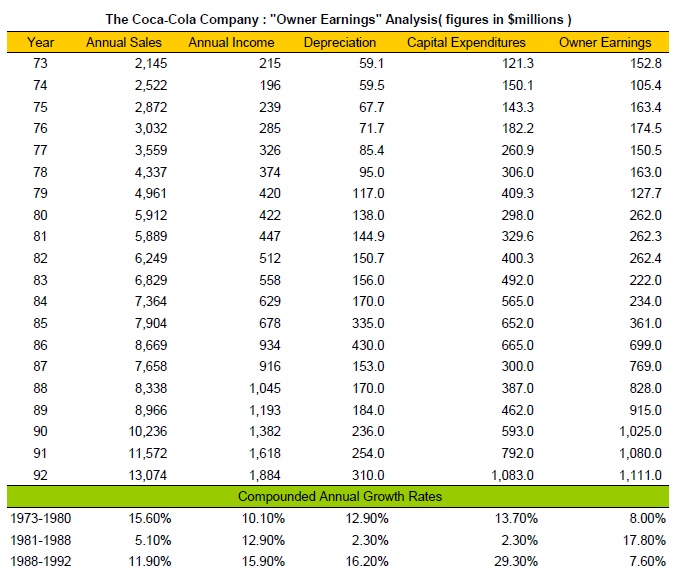Select owner earnings value 174.5
The width and height of the screenshot is (677, 583).
pos(645,128)
